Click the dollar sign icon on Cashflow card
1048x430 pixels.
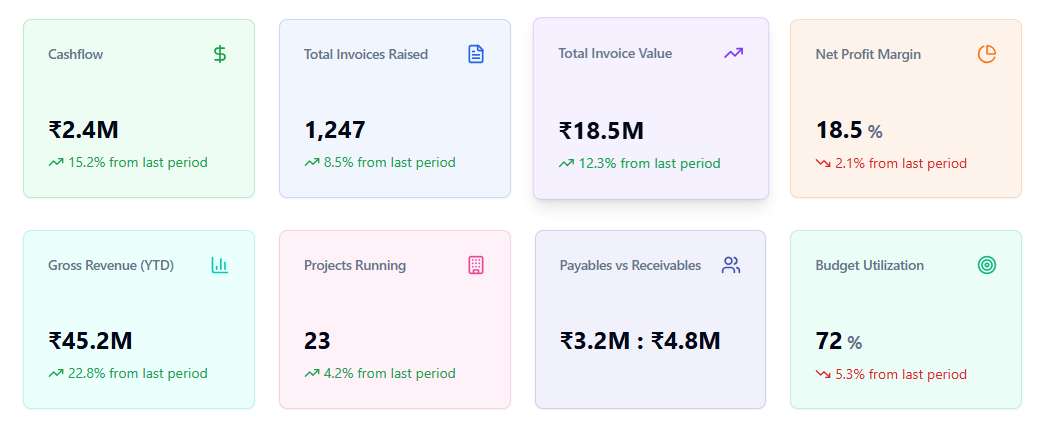click(220, 54)
